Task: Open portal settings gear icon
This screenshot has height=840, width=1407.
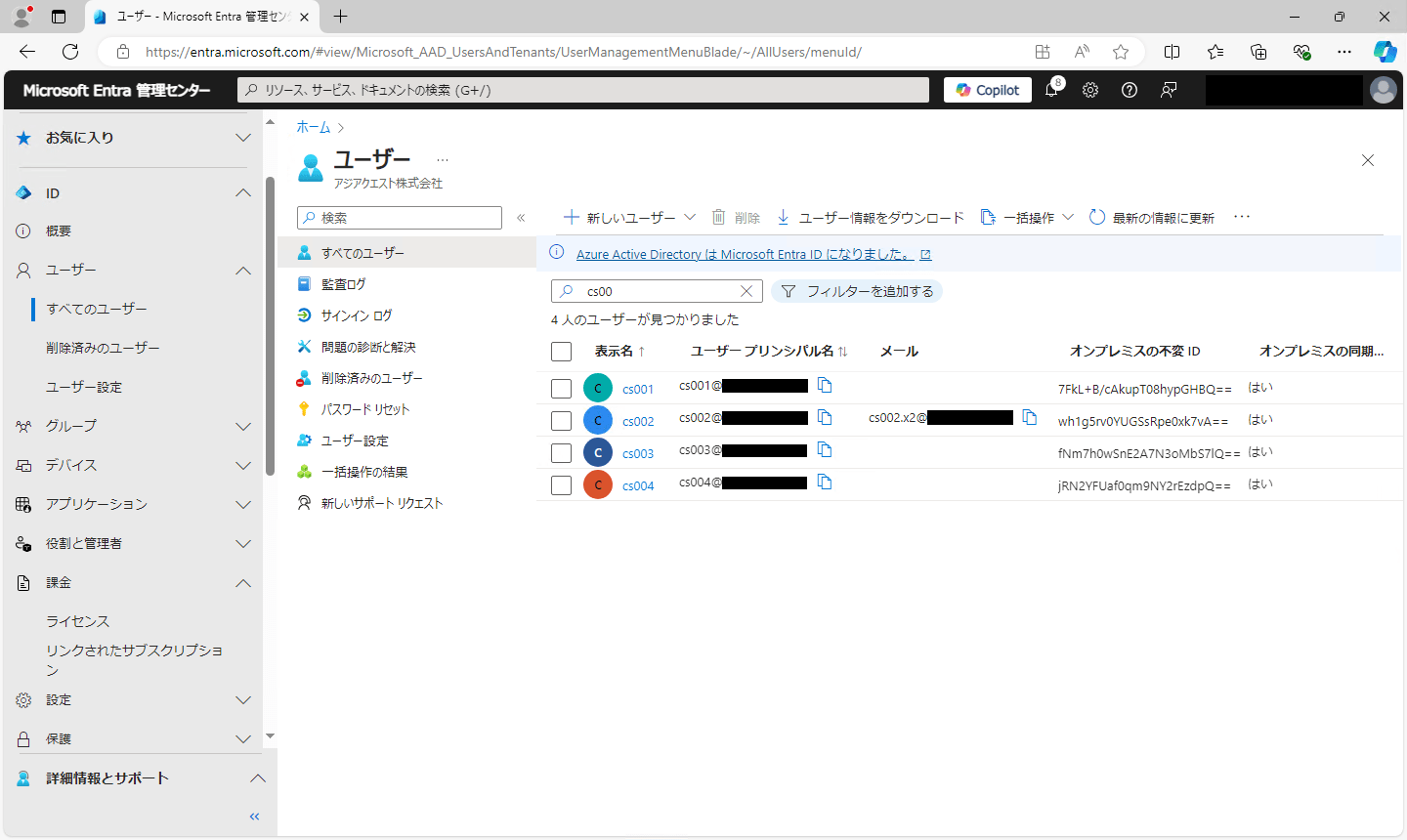Action: coord(1090,90)
